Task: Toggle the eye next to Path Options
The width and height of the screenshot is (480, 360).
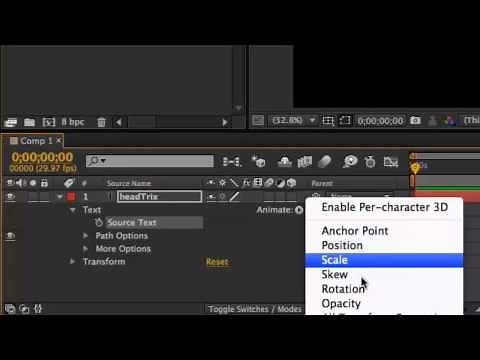Action: pyautogui.click(x=10, y=236)
